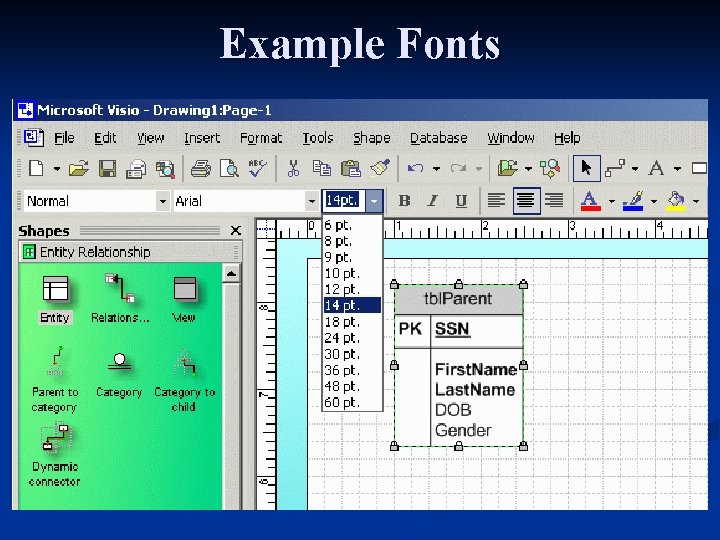
Task: Expand the connector tool options arrow
Action: tap(635, 169)
